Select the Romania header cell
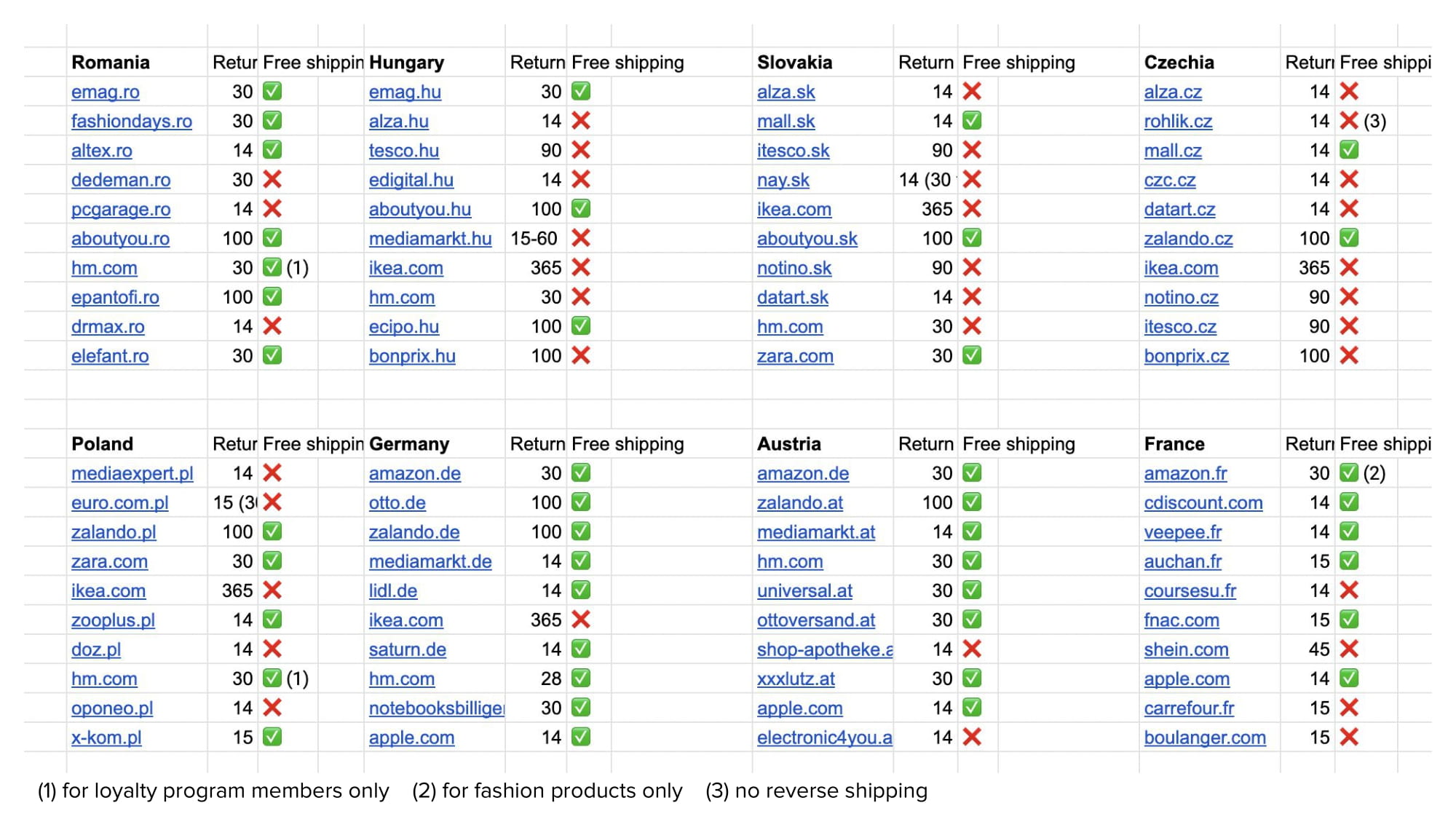This screenshot has height=819, width=1456. 137,63
